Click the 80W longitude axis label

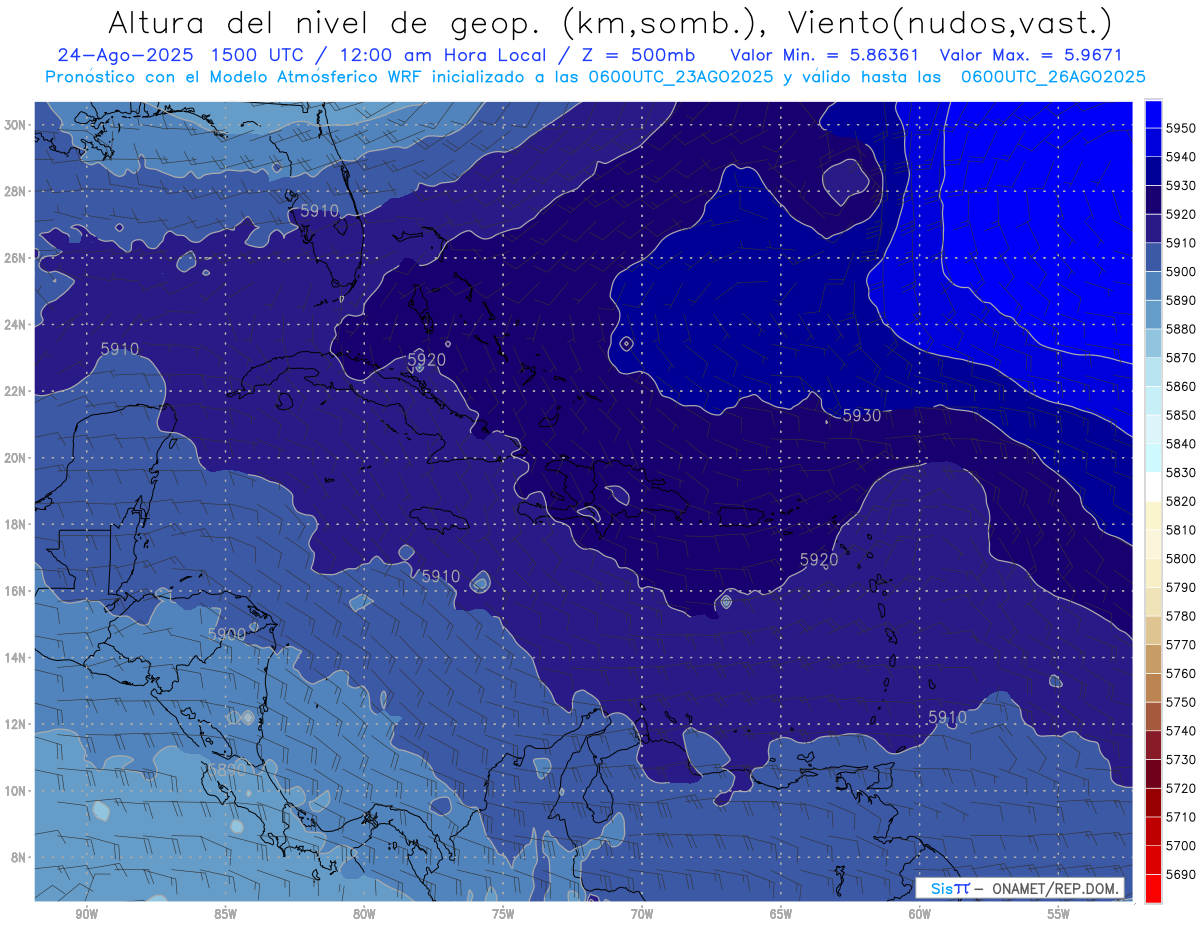coord(364,914)
